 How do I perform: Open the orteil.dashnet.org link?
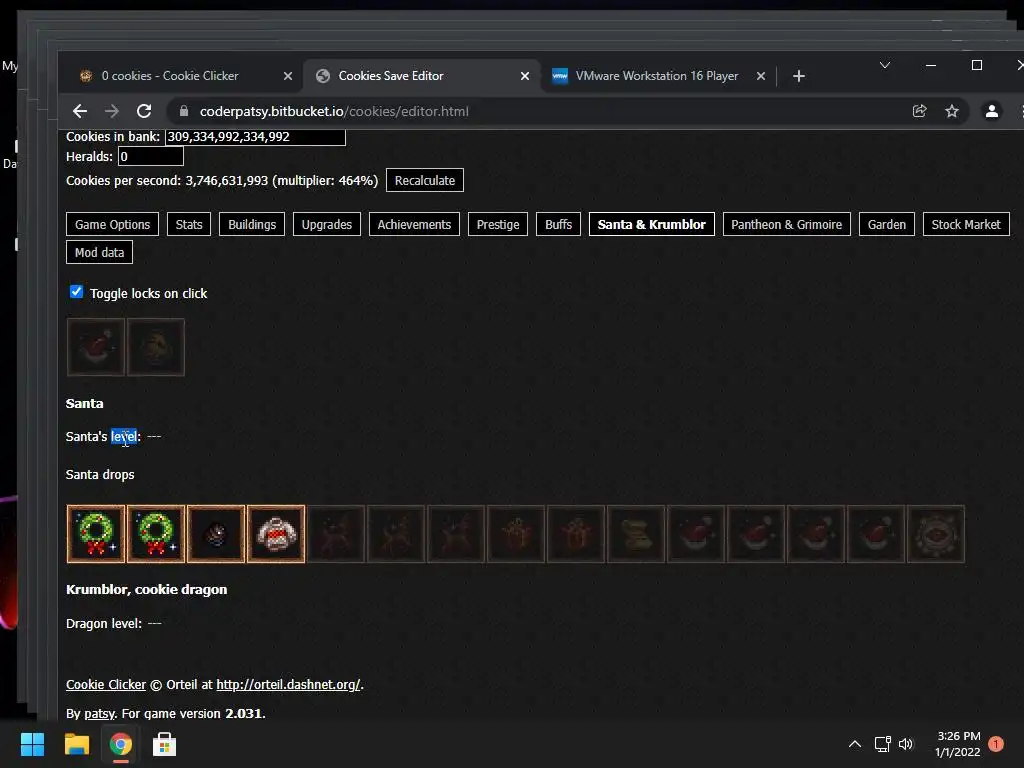[x=288, y=684]
